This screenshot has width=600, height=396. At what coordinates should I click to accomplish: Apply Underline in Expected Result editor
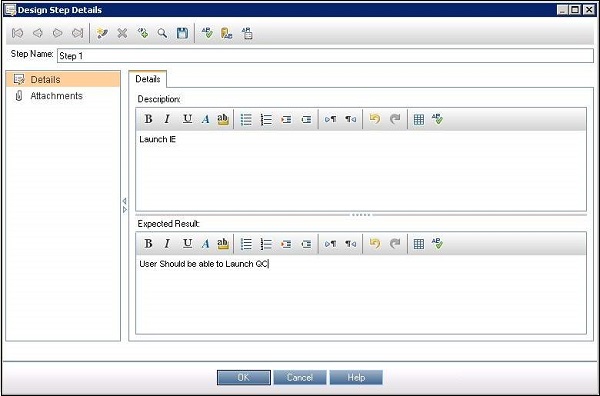(x=187, y=244)
